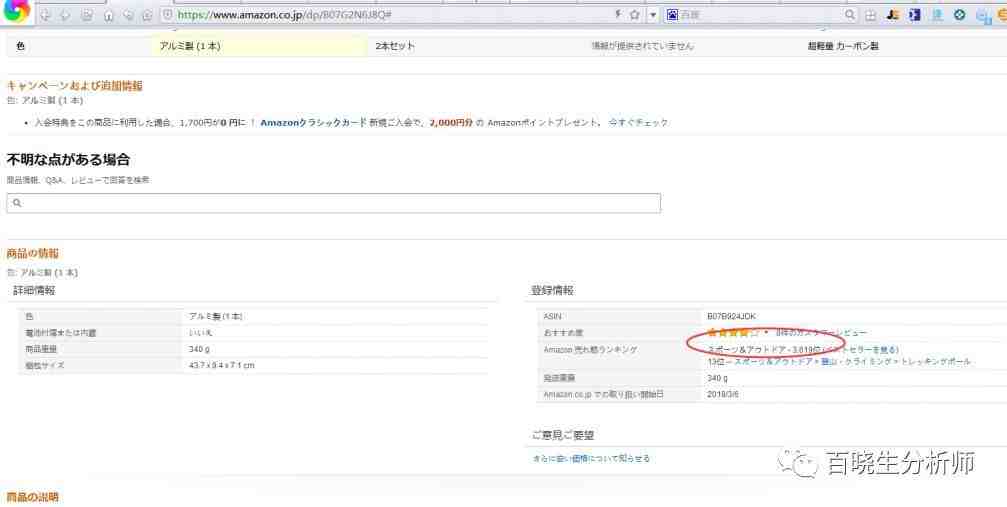
Task: Click the いいえ battery value cell
Action: pyautogui.click(x=200, y=333)
